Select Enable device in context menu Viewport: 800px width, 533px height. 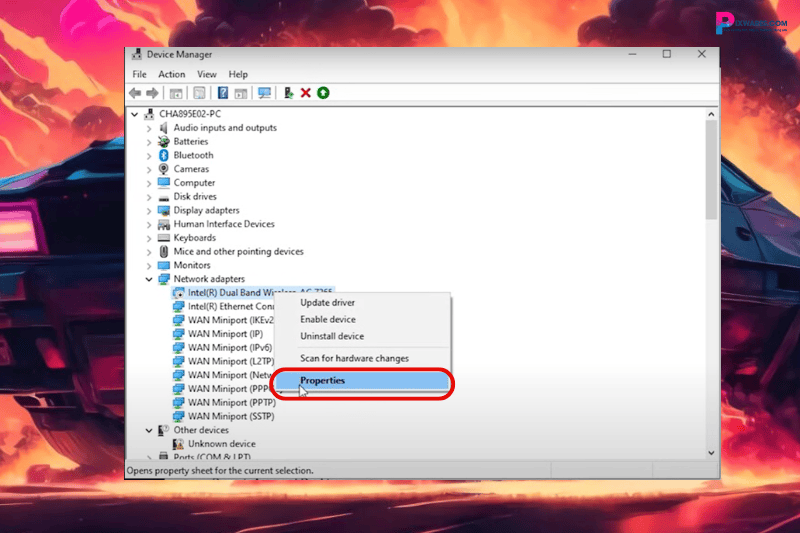pos(327,319)
